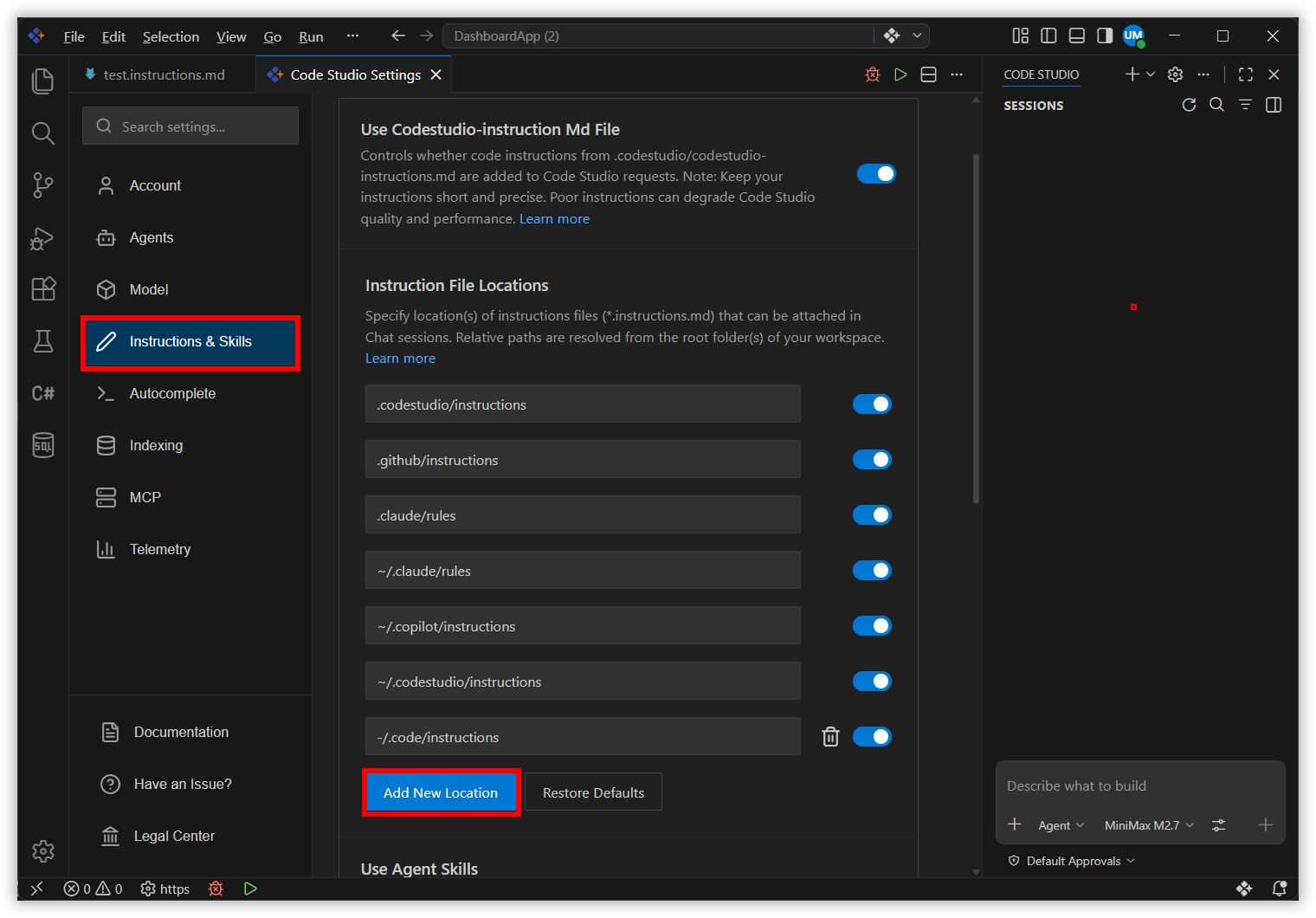Open Learn more under Instruction File Locations
This screenshot has height=918, width=1316.
400,359
